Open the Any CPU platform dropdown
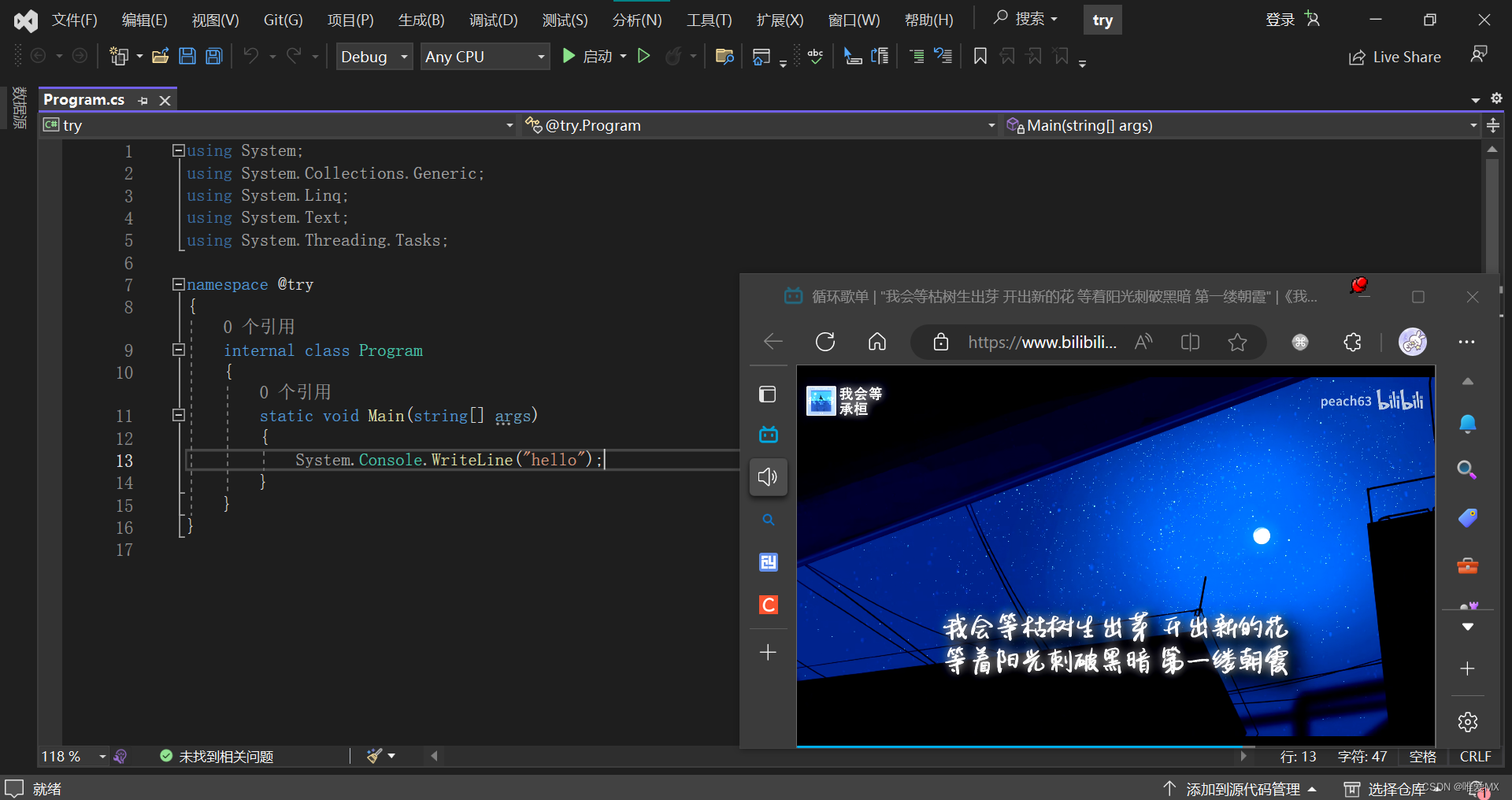This screenshot has width=1512, height=800. (485, 57)
